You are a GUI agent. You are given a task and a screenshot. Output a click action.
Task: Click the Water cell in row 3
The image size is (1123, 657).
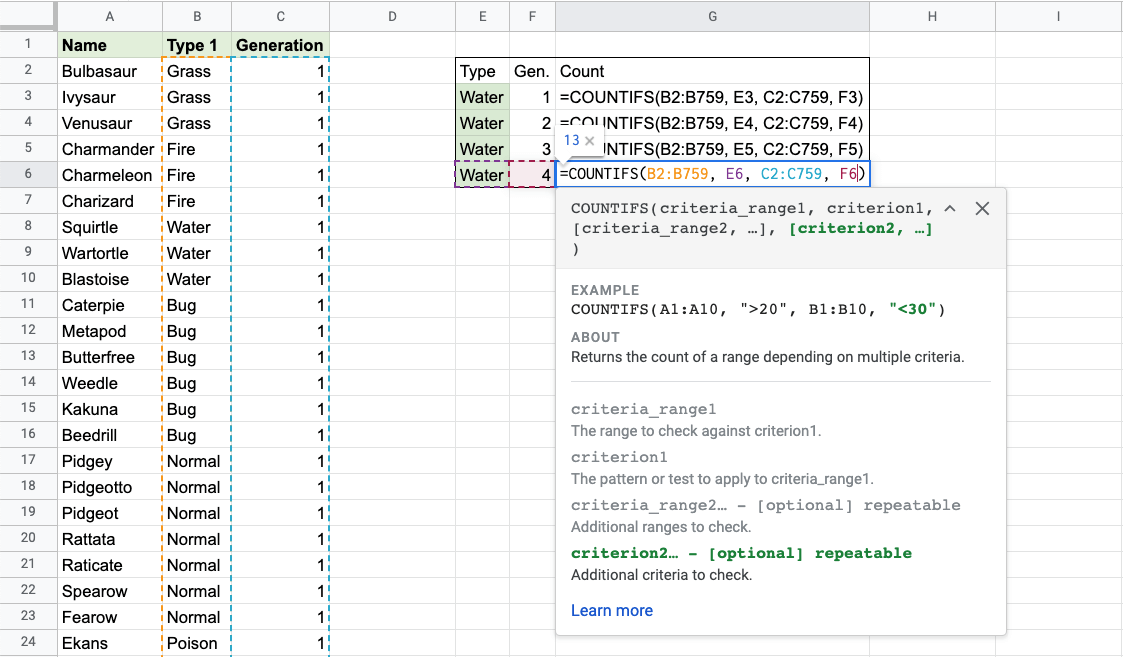coord(482,97)
